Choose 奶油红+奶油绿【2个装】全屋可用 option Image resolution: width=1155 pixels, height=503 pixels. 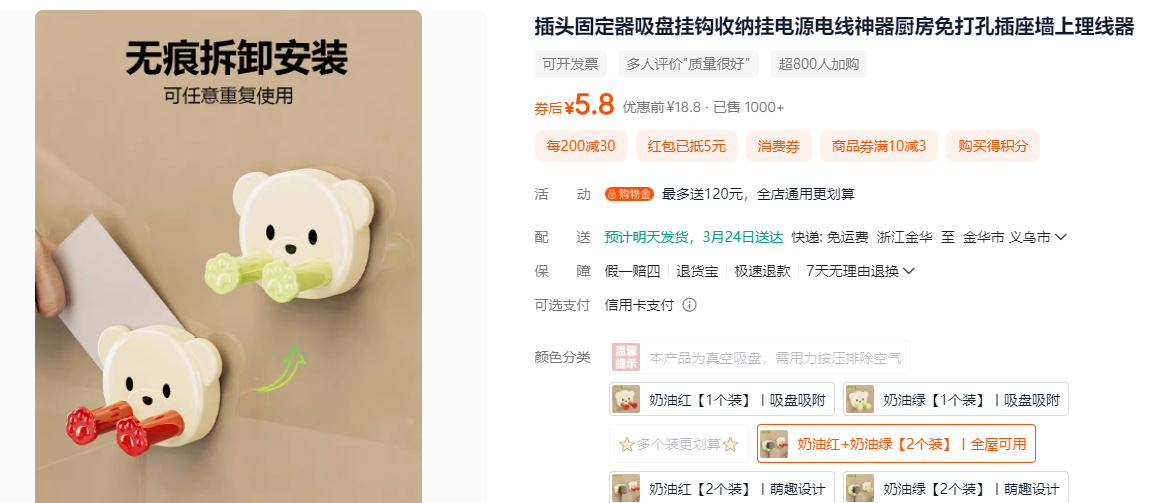(896, 444)
